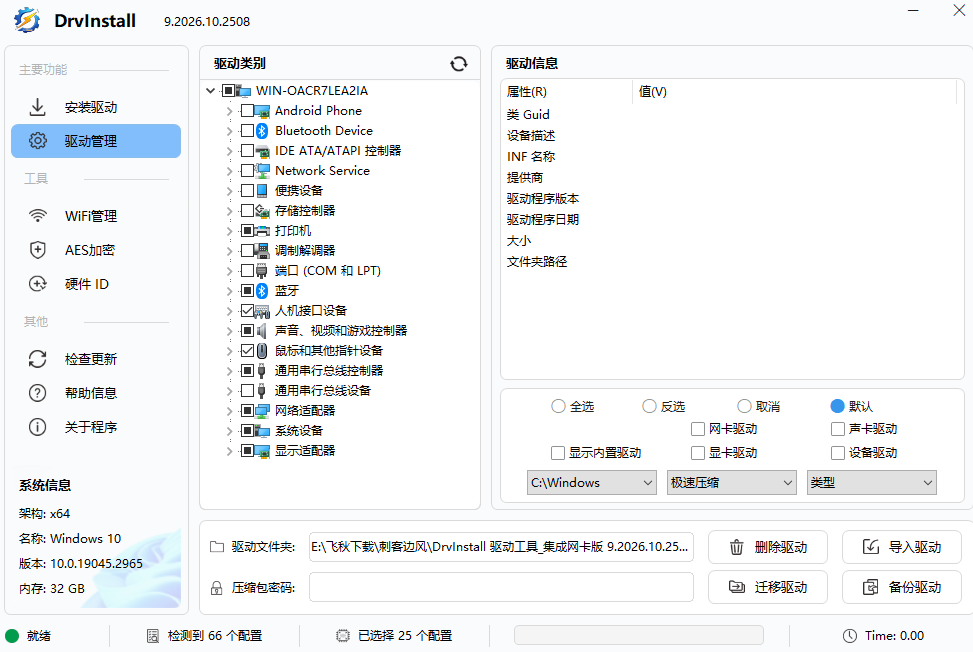
Task: Click the 通用串行总线控制器 USB icon
Action: click(x=262, y=370)
